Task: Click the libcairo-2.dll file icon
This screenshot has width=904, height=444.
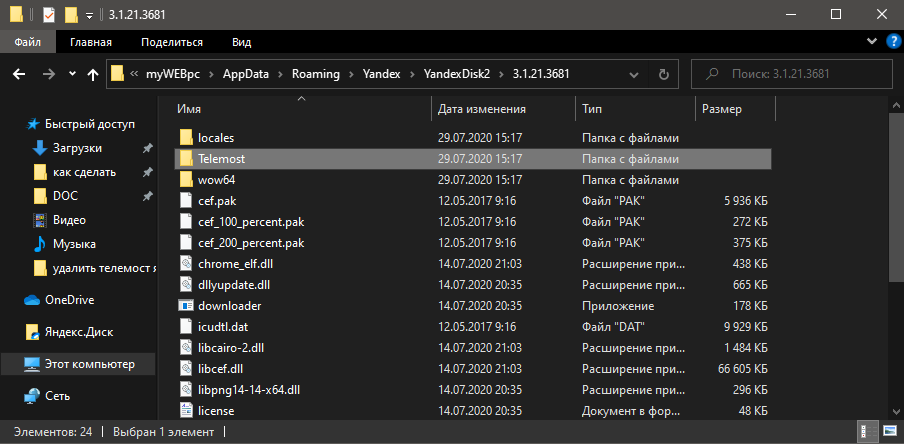Action: coord(186,348)
